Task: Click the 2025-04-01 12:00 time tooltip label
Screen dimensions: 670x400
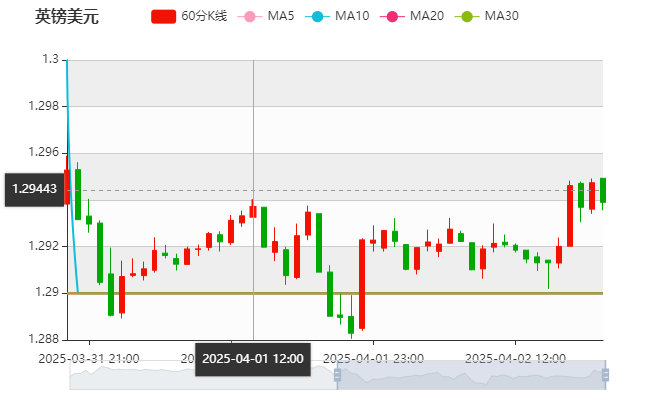Action: coord(253,358)
